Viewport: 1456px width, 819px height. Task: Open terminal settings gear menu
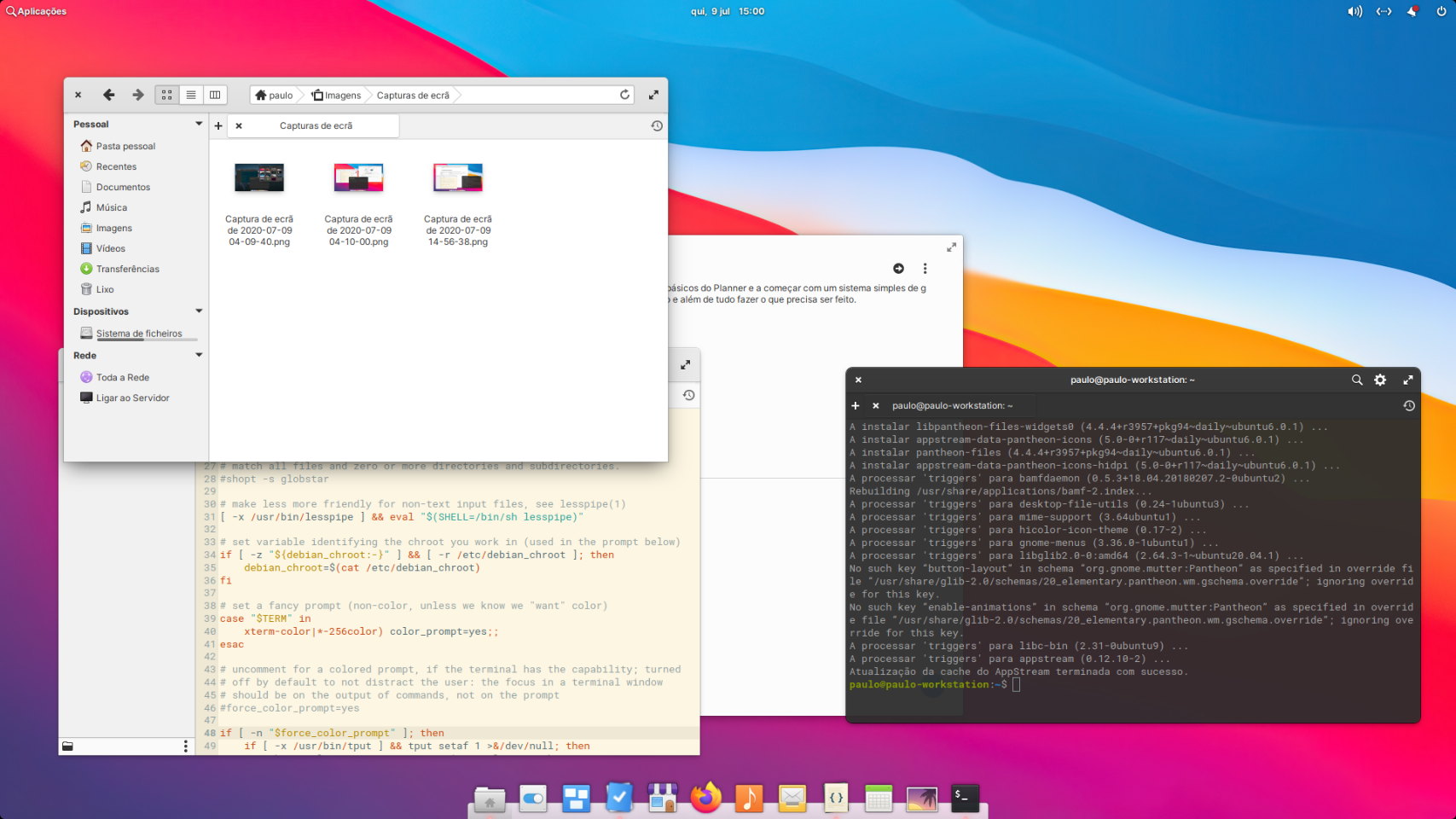[1380, 380]
